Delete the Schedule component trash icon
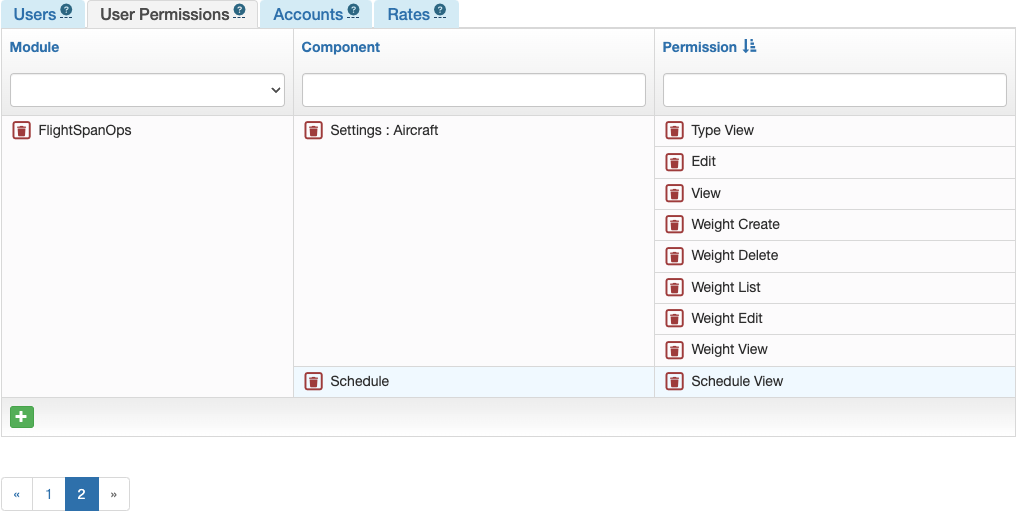Image resolution: width=1020 pixels, height=514 pixels. pyautogui.click(x=314, y=381)
